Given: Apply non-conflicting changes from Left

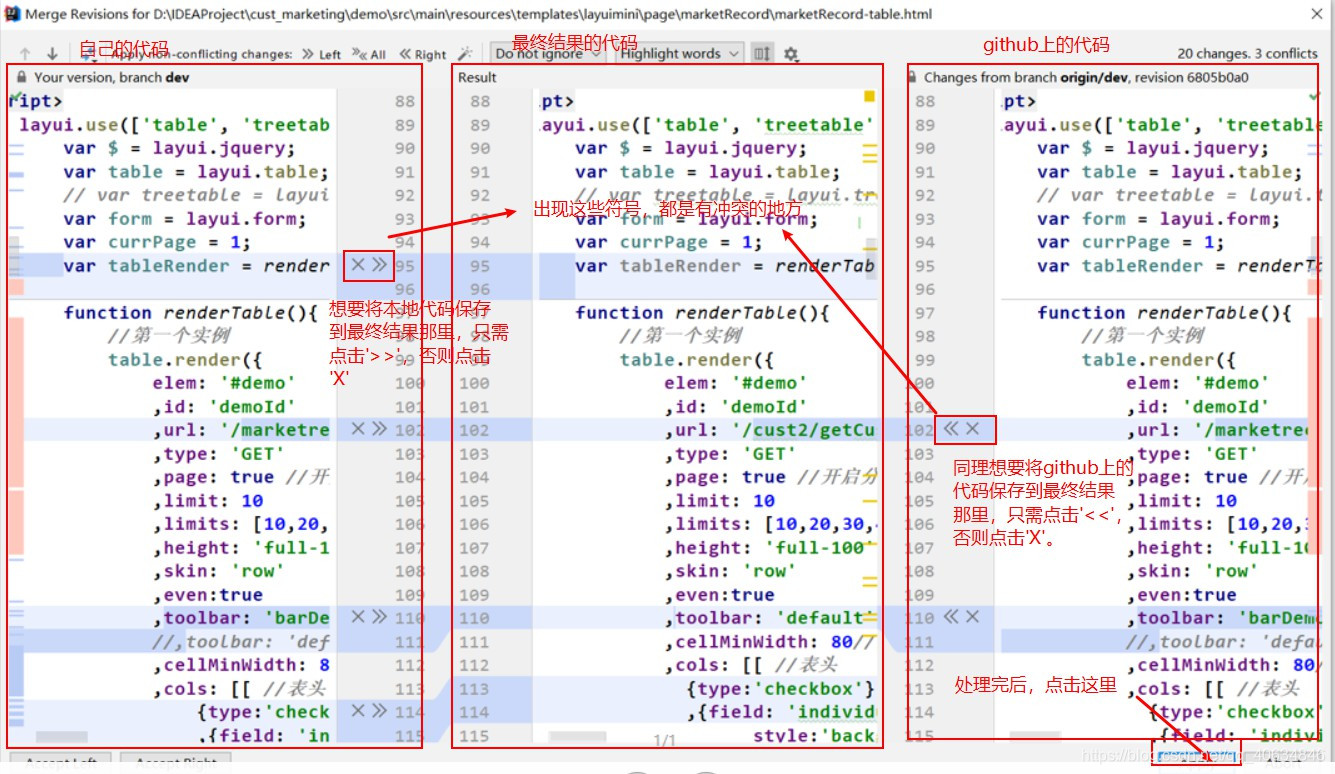Looking at the screenshot, I should 321,54.
